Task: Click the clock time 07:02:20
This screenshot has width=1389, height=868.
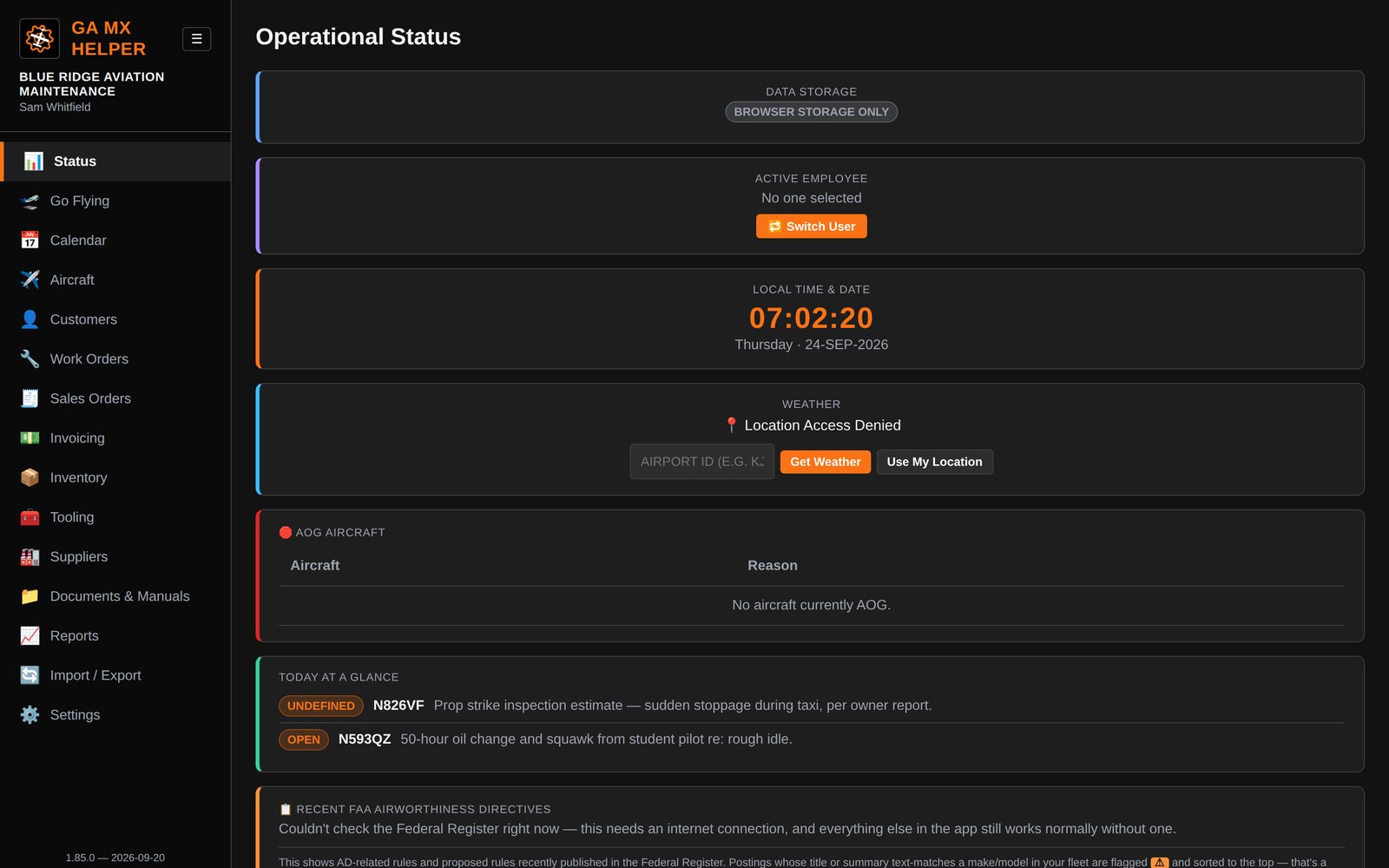Action: pyautogui.click(x=811, y=319)
